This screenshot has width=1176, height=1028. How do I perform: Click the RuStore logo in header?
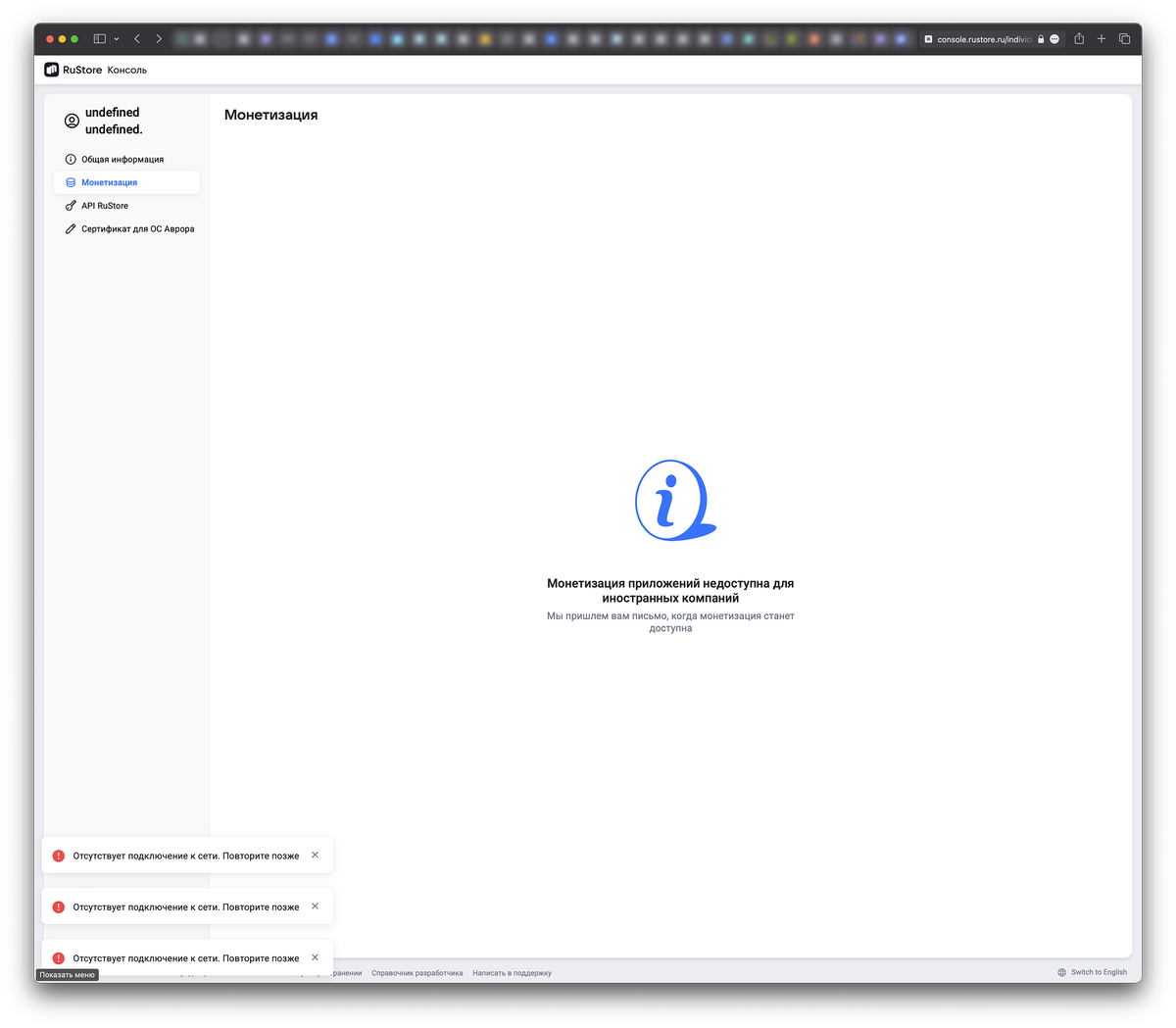[x=73, y=70]
